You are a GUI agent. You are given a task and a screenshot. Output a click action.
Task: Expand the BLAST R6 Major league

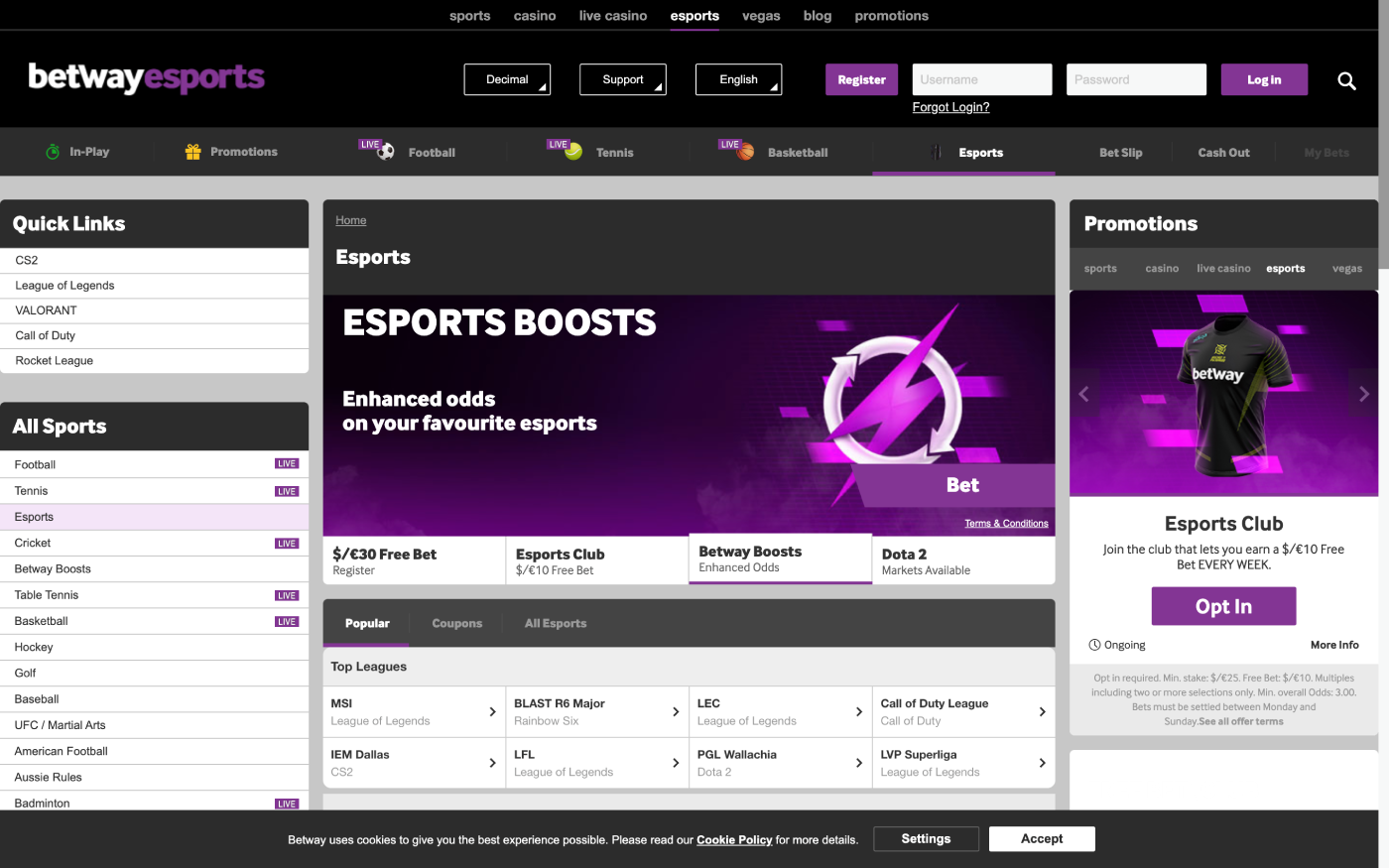pyautogui.click(x=597, y=712)
